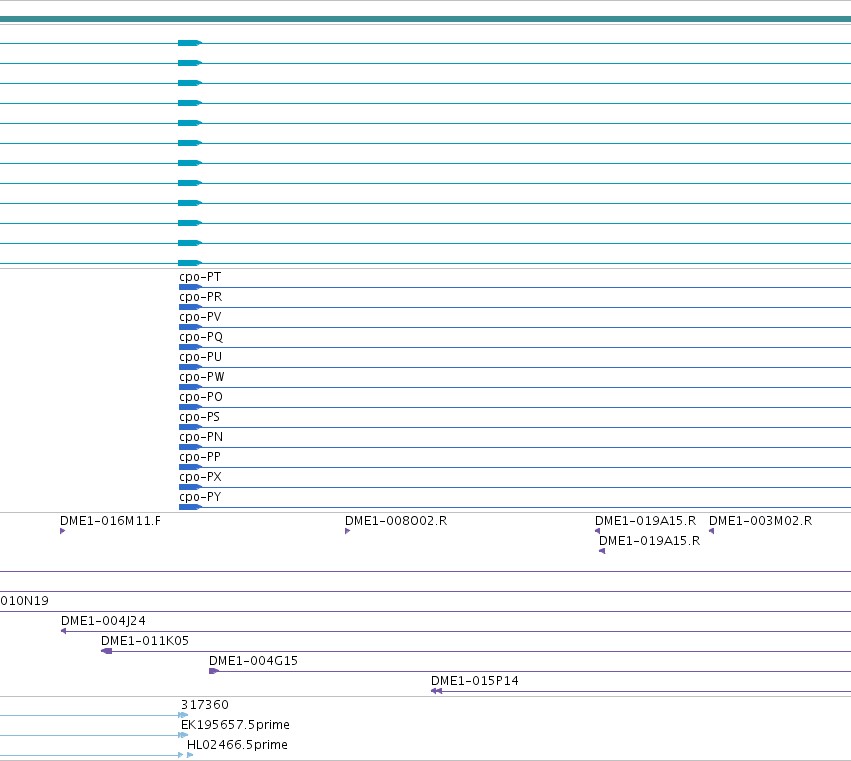The image size is (851, 761).
Task: Click the DME1-011K05 clone label
Action: click(145, 641)
